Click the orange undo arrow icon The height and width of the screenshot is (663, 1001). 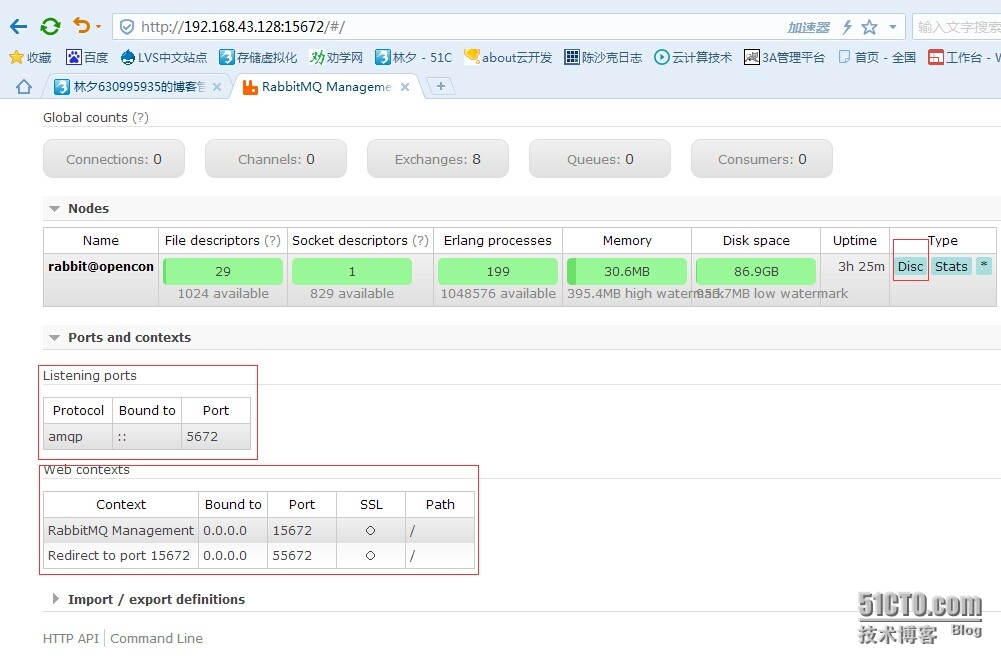[x=82, y=26]
